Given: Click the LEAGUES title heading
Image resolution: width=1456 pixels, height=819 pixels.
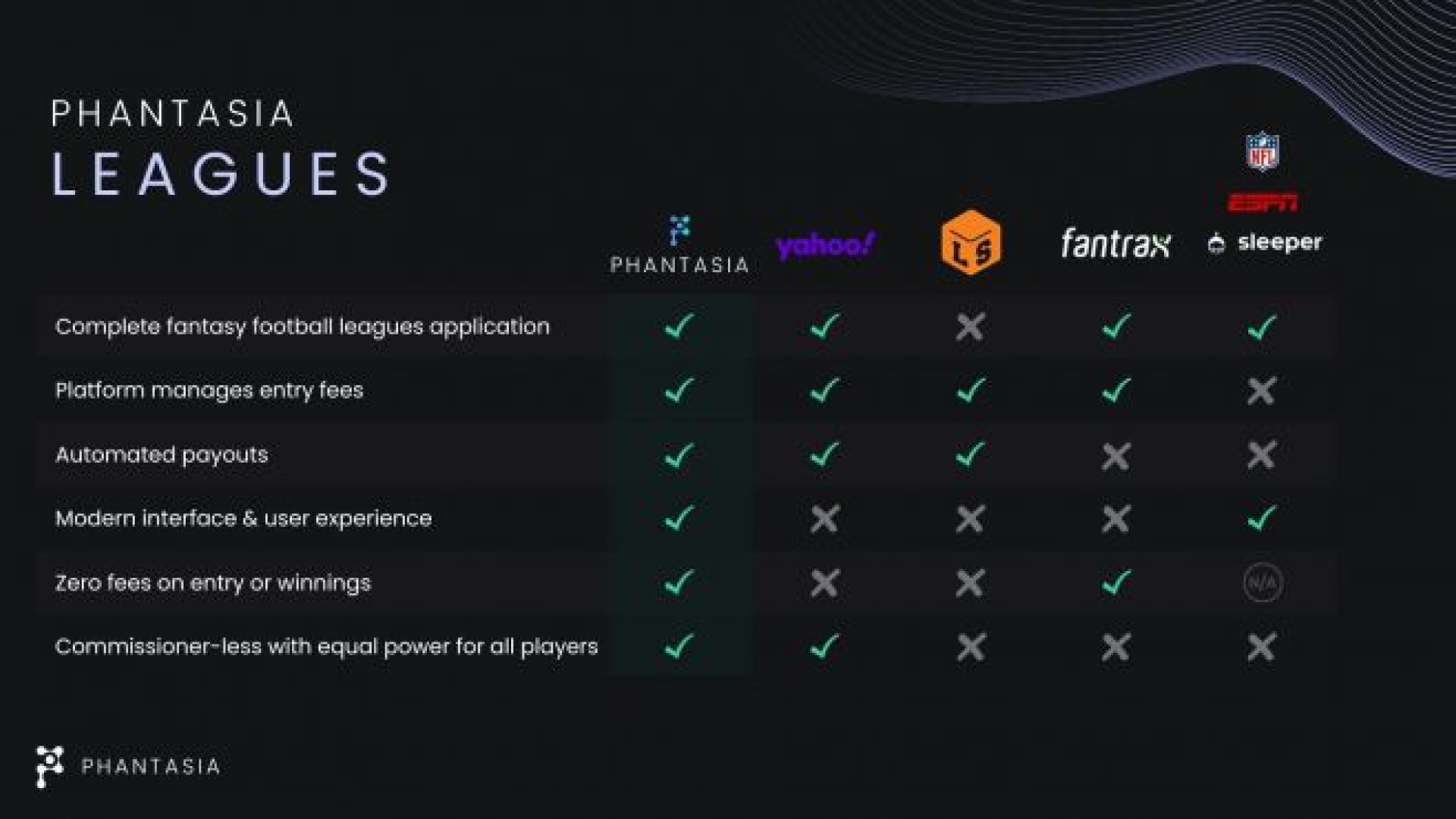Looking at the screenshot, I should click(x=221, y=174).
